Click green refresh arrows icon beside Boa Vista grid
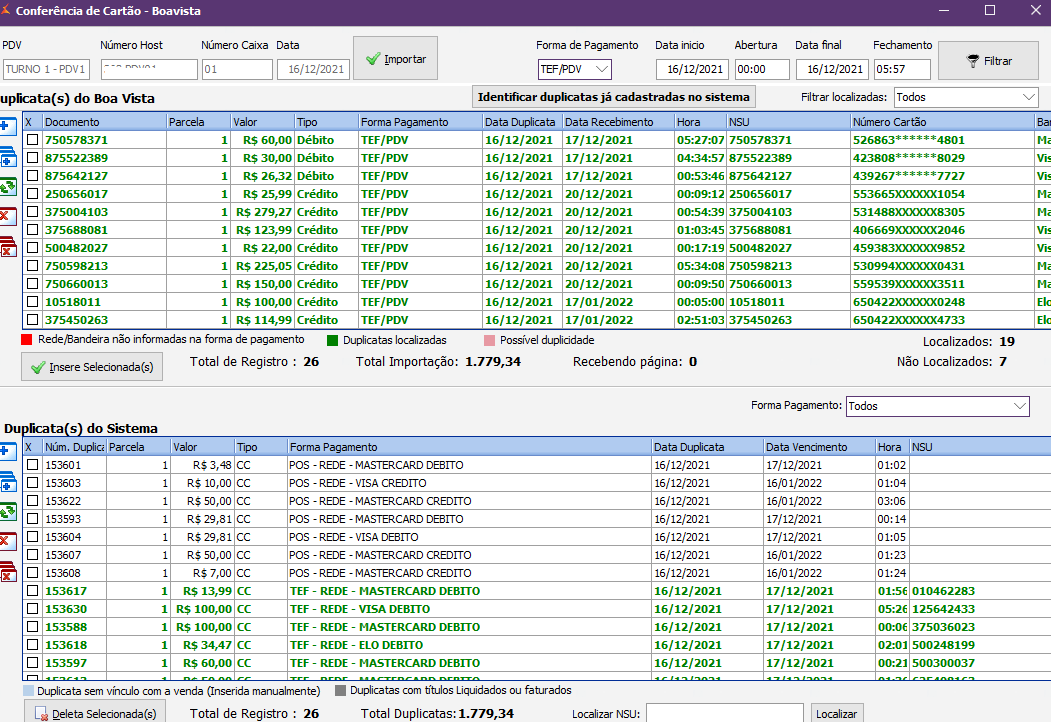 pyautogui.click(x=7, y=186)
